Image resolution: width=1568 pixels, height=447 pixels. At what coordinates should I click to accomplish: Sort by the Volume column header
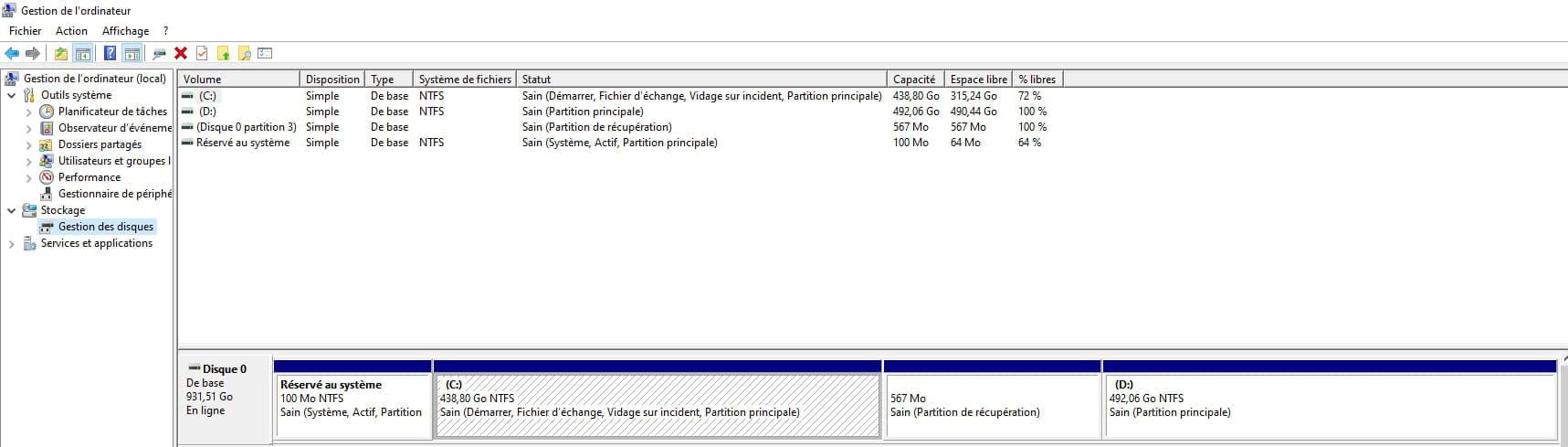pyautogui.click(x=238, y=80)
